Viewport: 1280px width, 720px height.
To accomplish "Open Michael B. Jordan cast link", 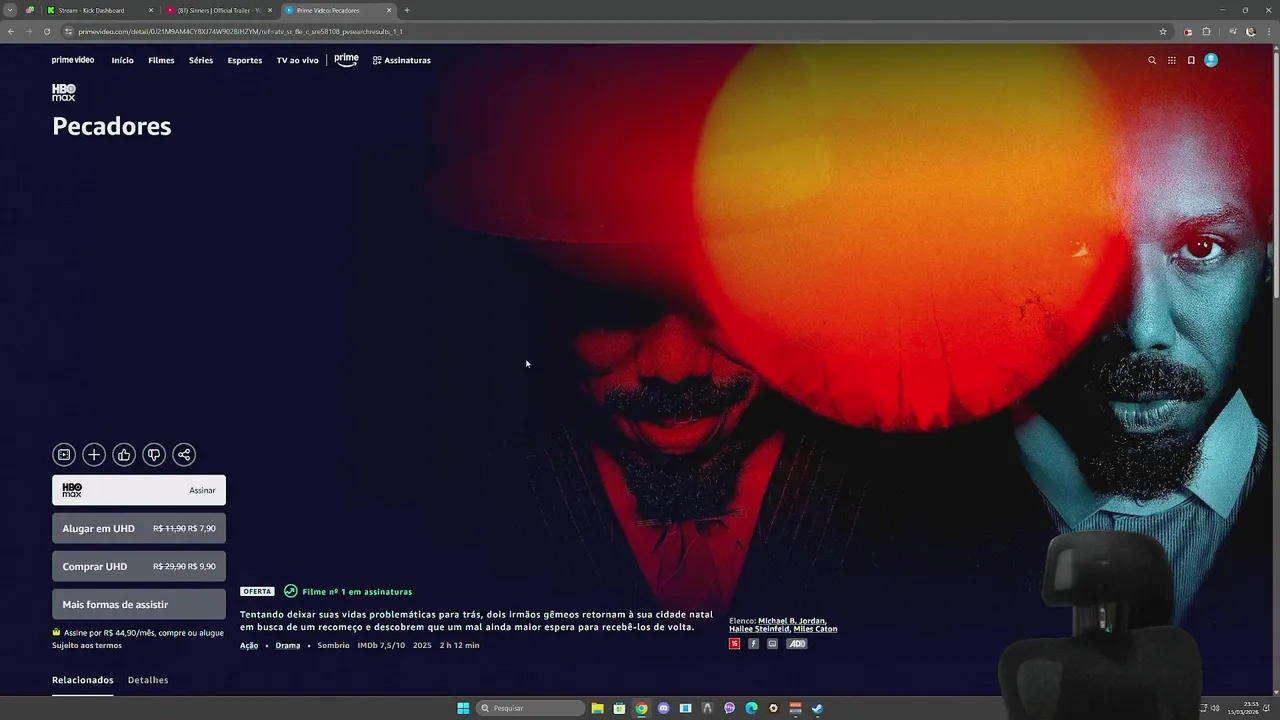I will [792, 621].
